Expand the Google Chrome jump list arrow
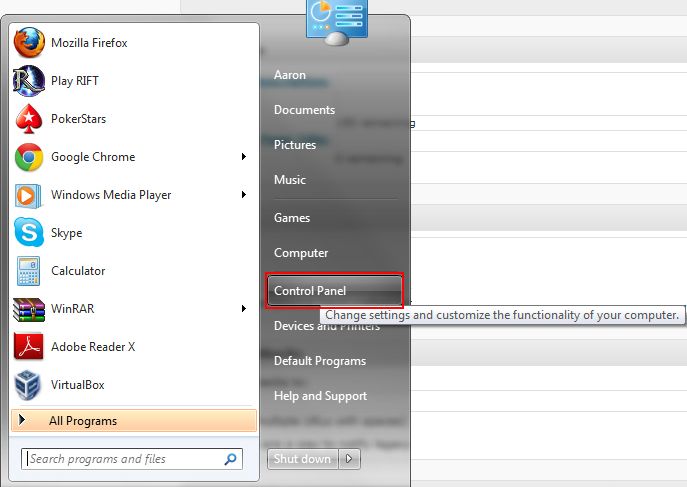Viewport: 687px width, 487px height. pyautogui.click(x=244, y=157)
